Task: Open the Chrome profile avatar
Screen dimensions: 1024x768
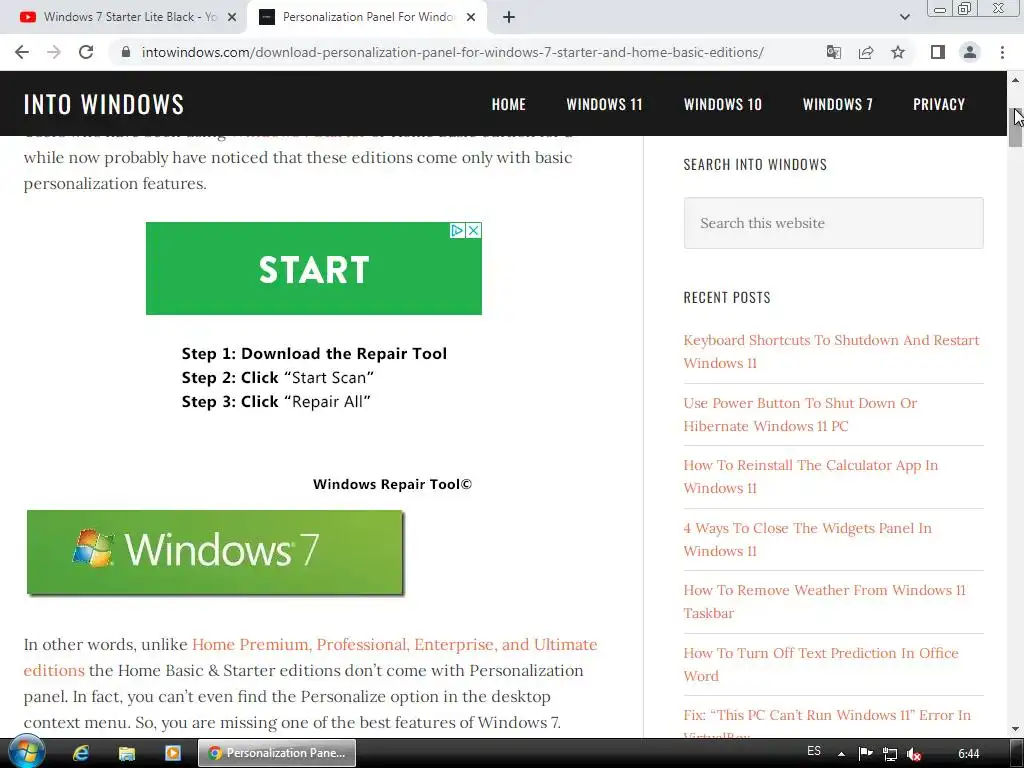Action: [970, 52]
